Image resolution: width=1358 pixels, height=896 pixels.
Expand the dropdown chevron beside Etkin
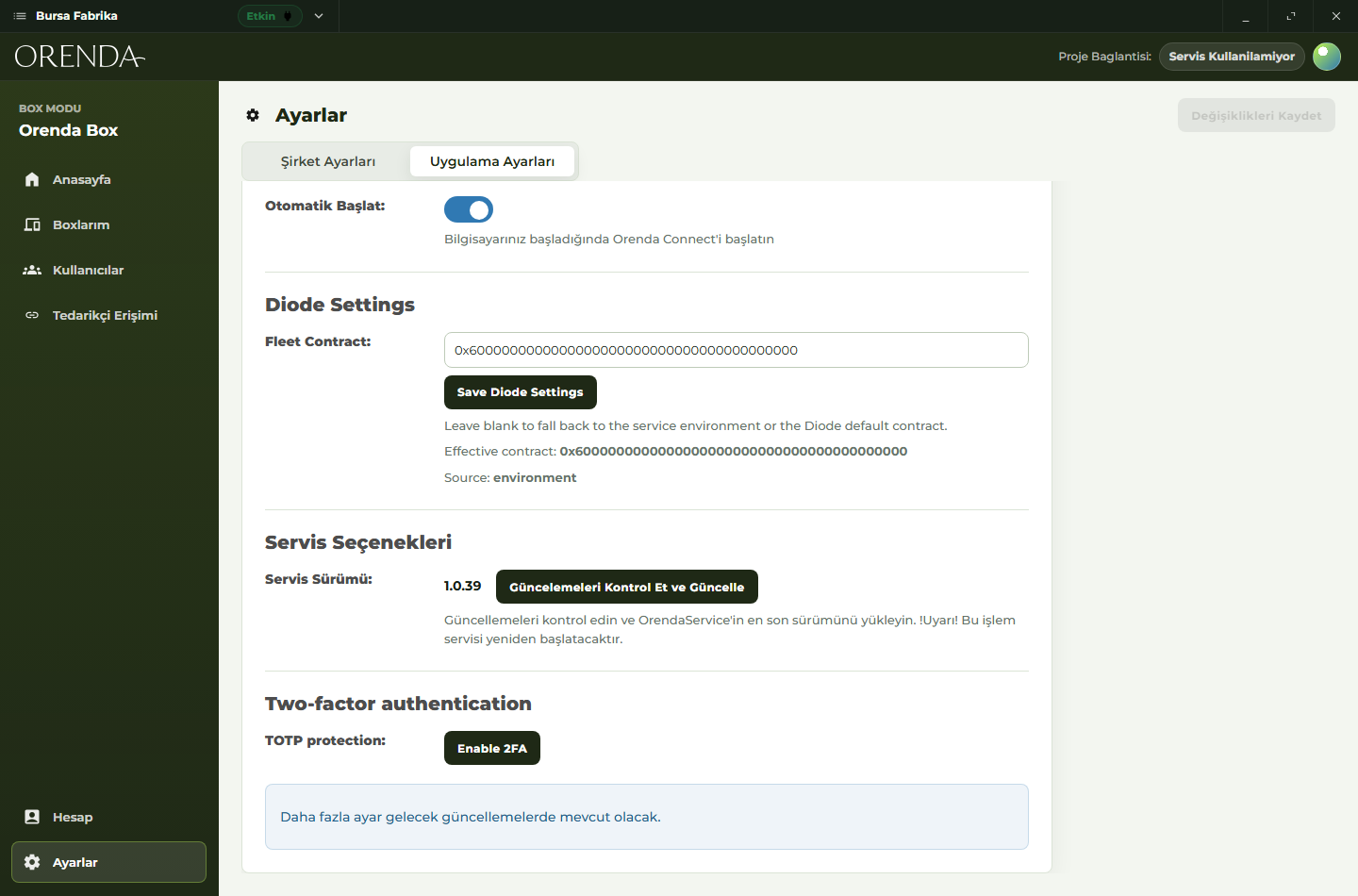coord(319,16)
